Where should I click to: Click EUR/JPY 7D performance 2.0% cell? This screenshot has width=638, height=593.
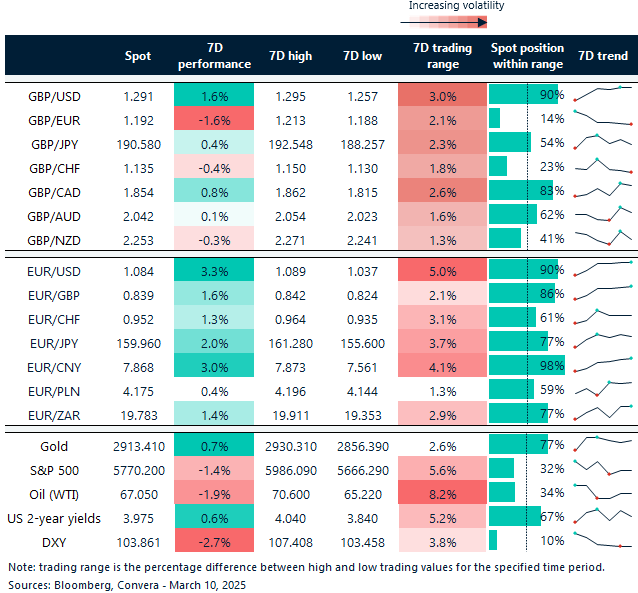[214, 341]
